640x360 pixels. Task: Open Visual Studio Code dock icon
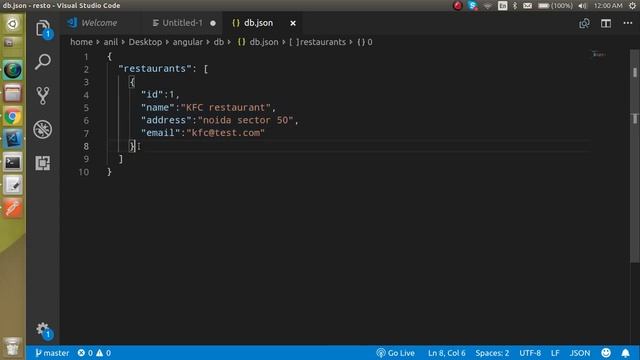click(13, 139)
